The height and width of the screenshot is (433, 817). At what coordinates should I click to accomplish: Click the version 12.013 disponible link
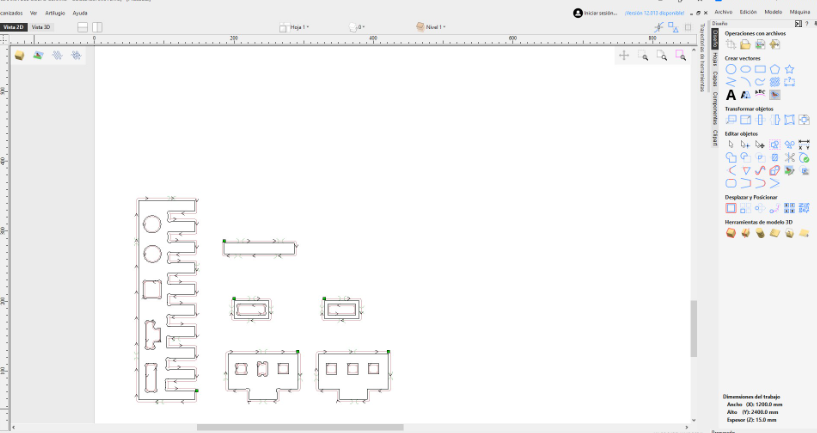coord(654,13)
